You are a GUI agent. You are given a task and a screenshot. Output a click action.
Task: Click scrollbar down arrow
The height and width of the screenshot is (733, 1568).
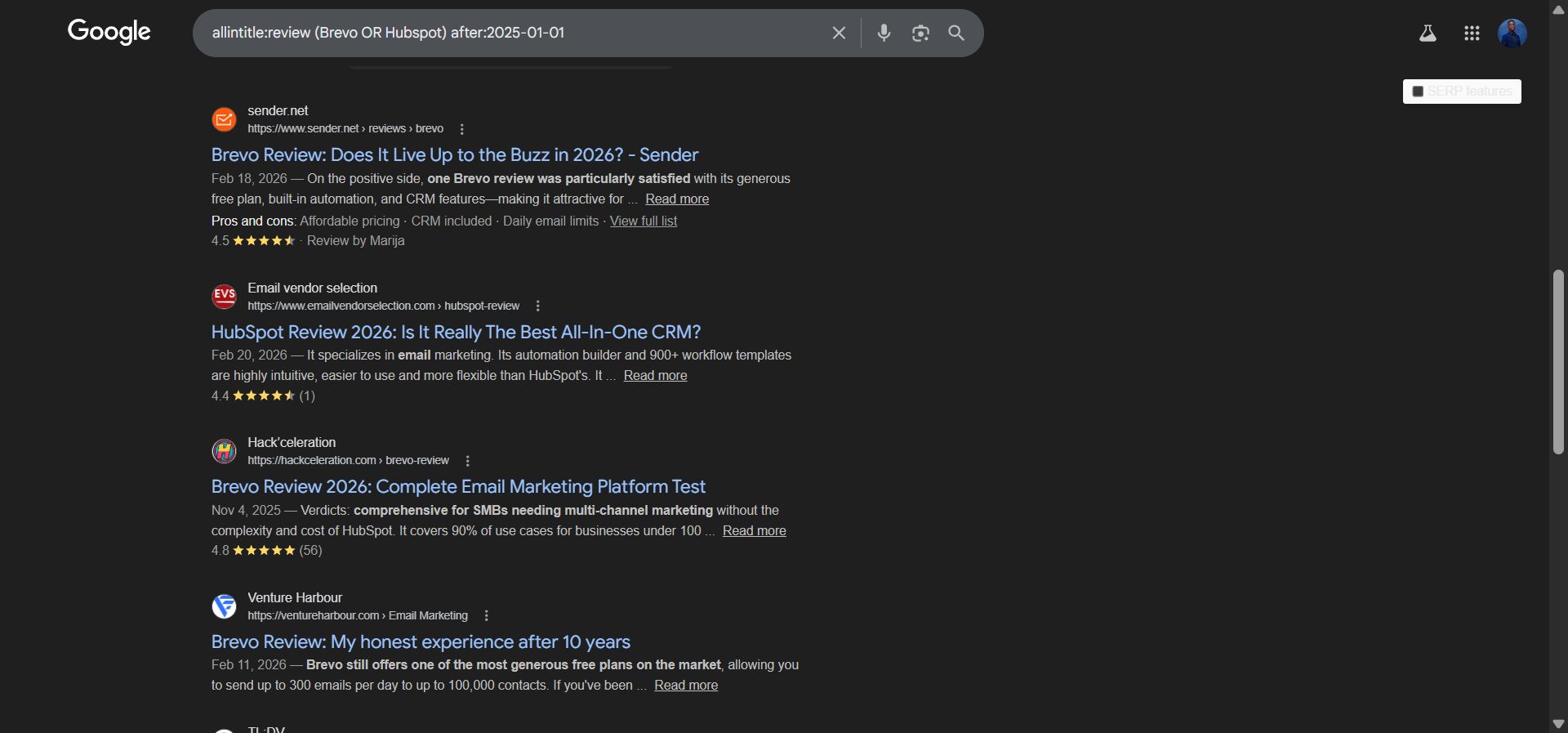coord(1558,724)
